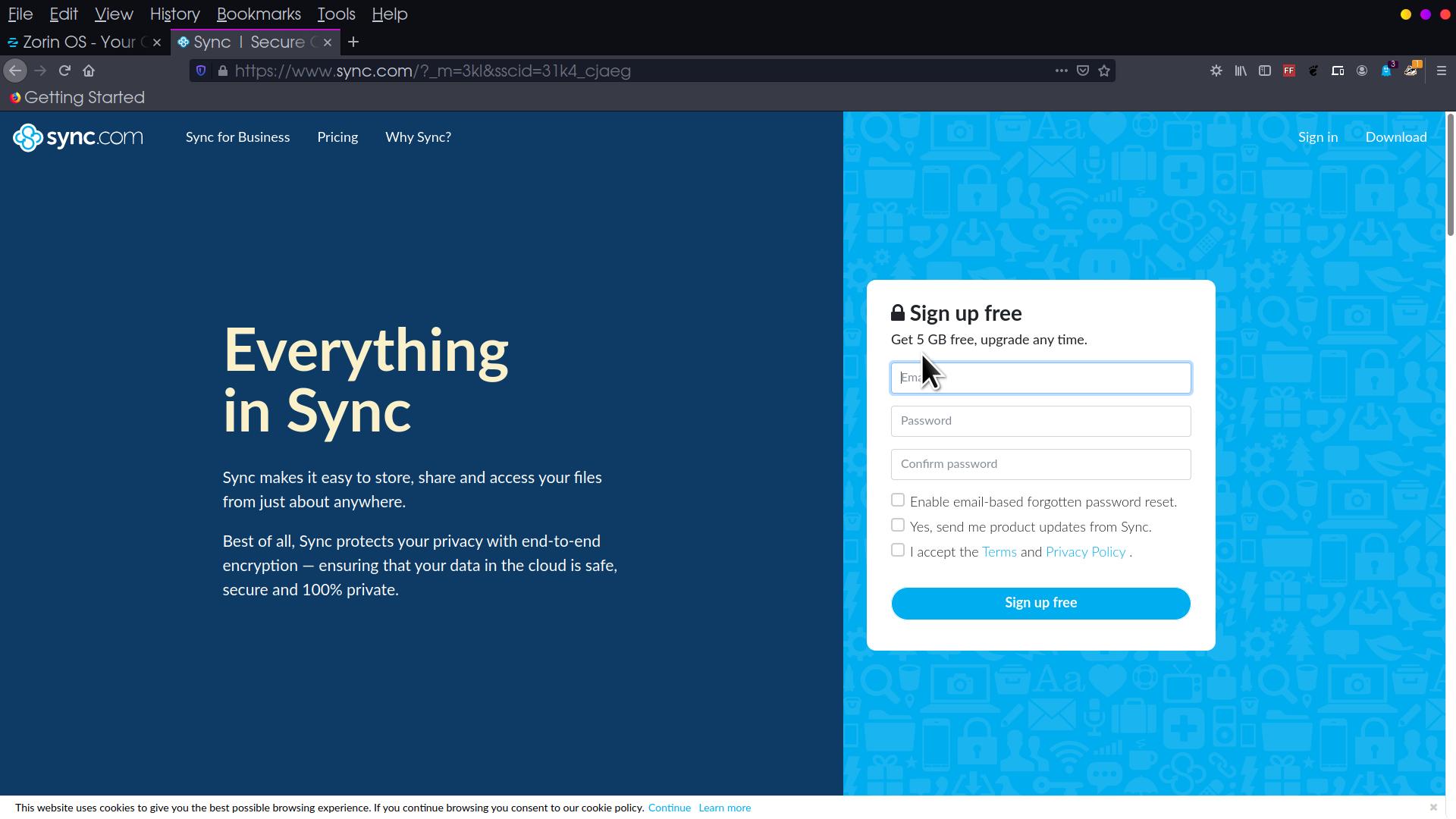Screen dimensions: 1456x819
Task: Open the GNOME footprint extension icon
Action: click(1313, 71)
